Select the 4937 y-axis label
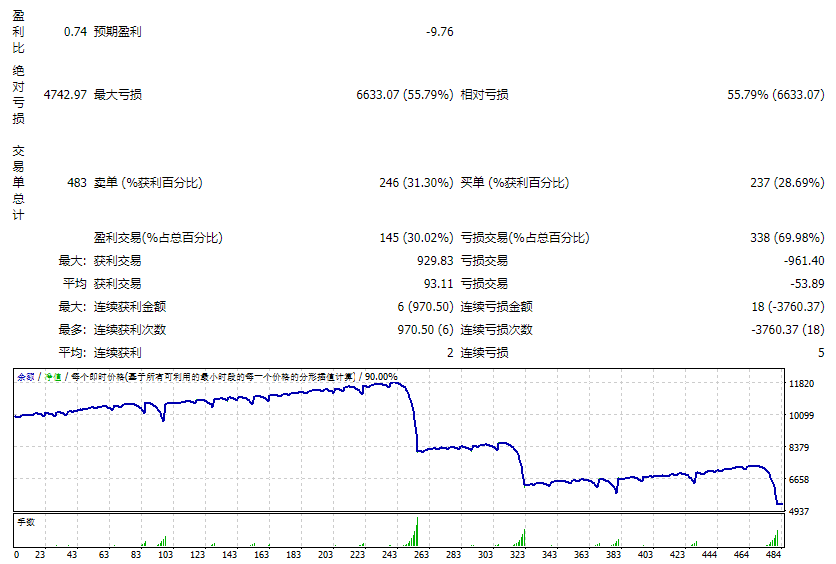The image size is (836, 564). pyautogui.click(x=799, y=512)
